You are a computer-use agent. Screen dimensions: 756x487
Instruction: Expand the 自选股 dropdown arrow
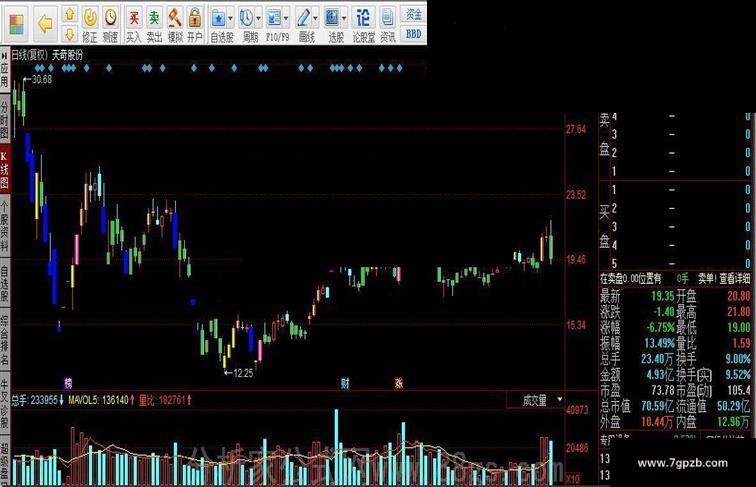click(230, 19)
